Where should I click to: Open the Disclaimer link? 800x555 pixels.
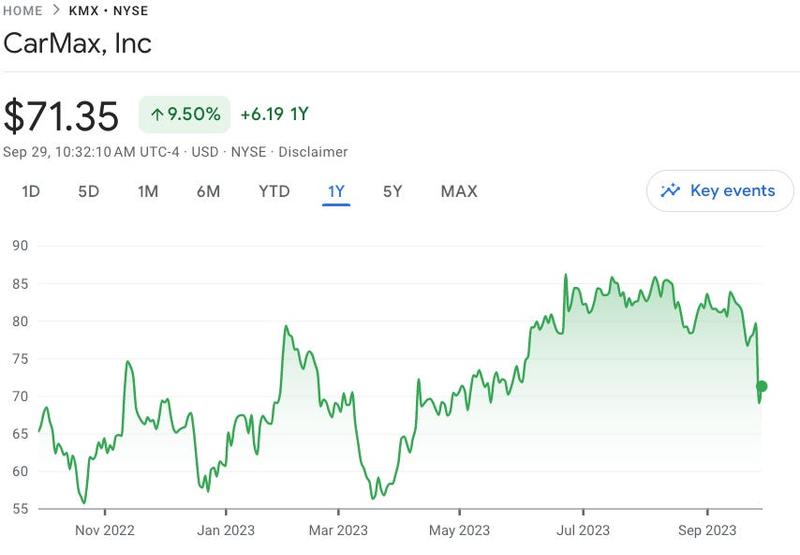pyautogui.click(x=313, y=152)
